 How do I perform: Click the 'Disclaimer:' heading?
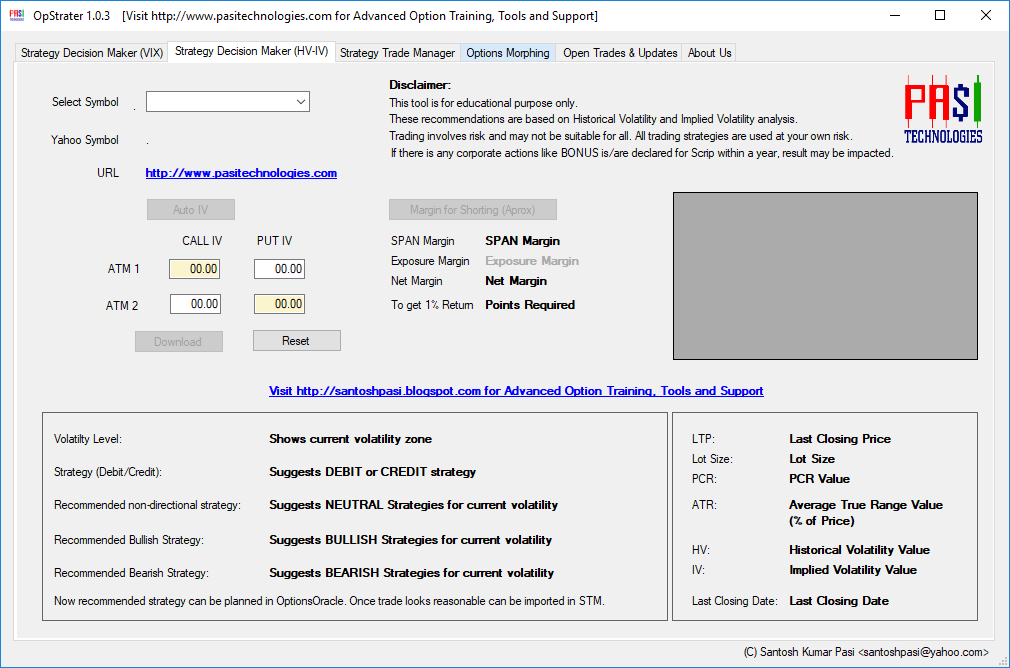point(420,84)
